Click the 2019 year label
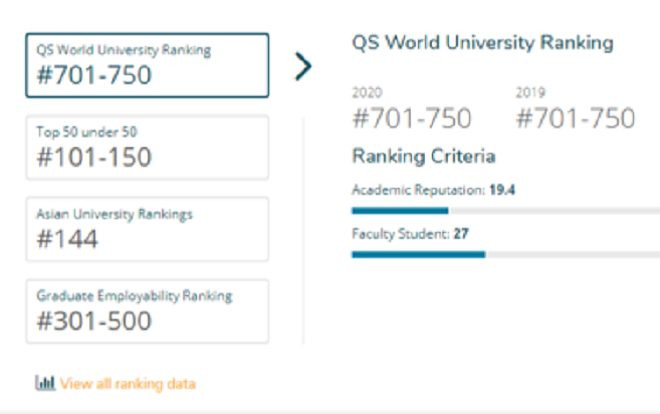Image resolution: width=660 pixels, height=414 pixels. click(x=530, y=92)
